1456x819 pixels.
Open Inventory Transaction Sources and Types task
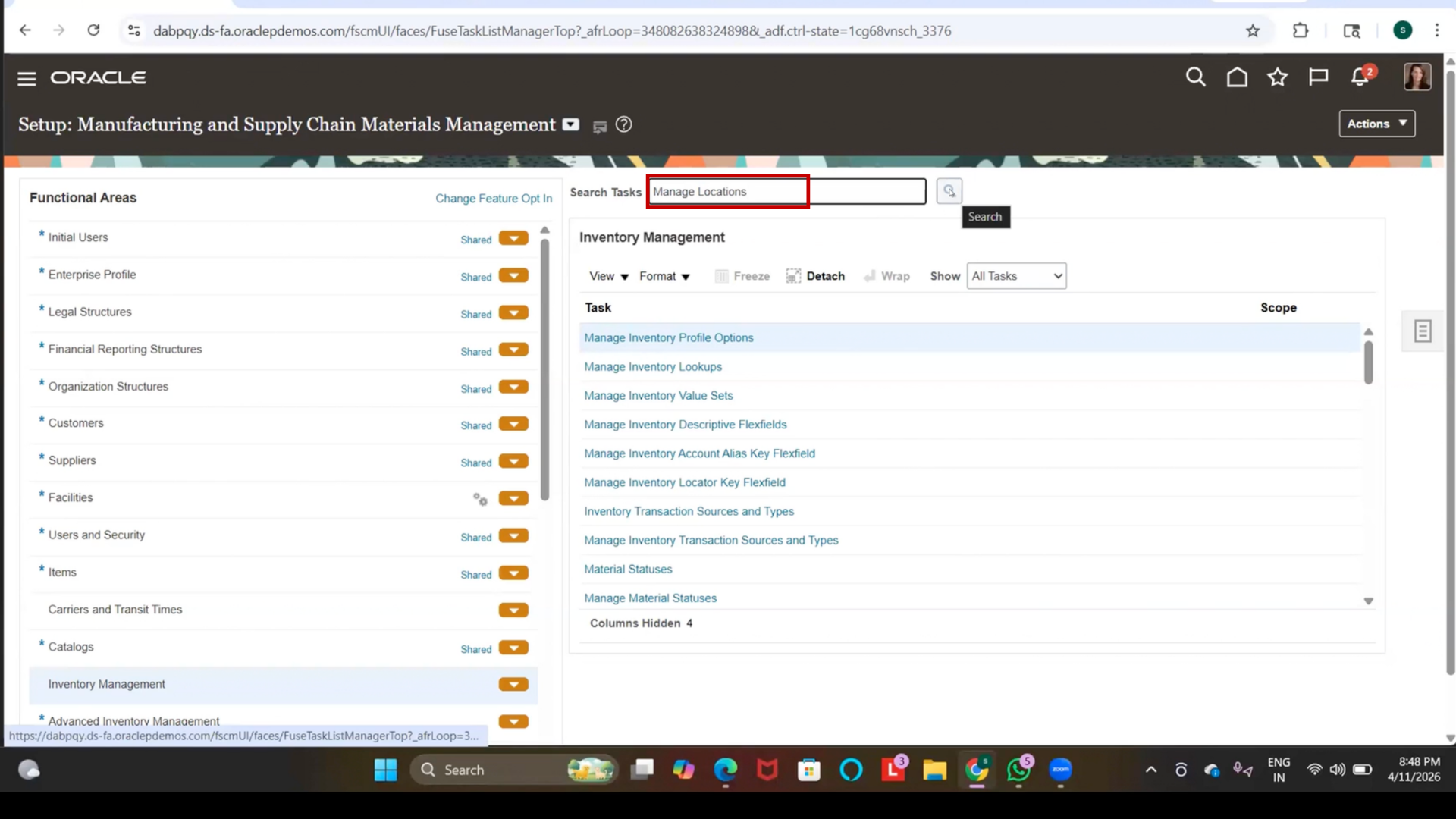pos(689,511)
